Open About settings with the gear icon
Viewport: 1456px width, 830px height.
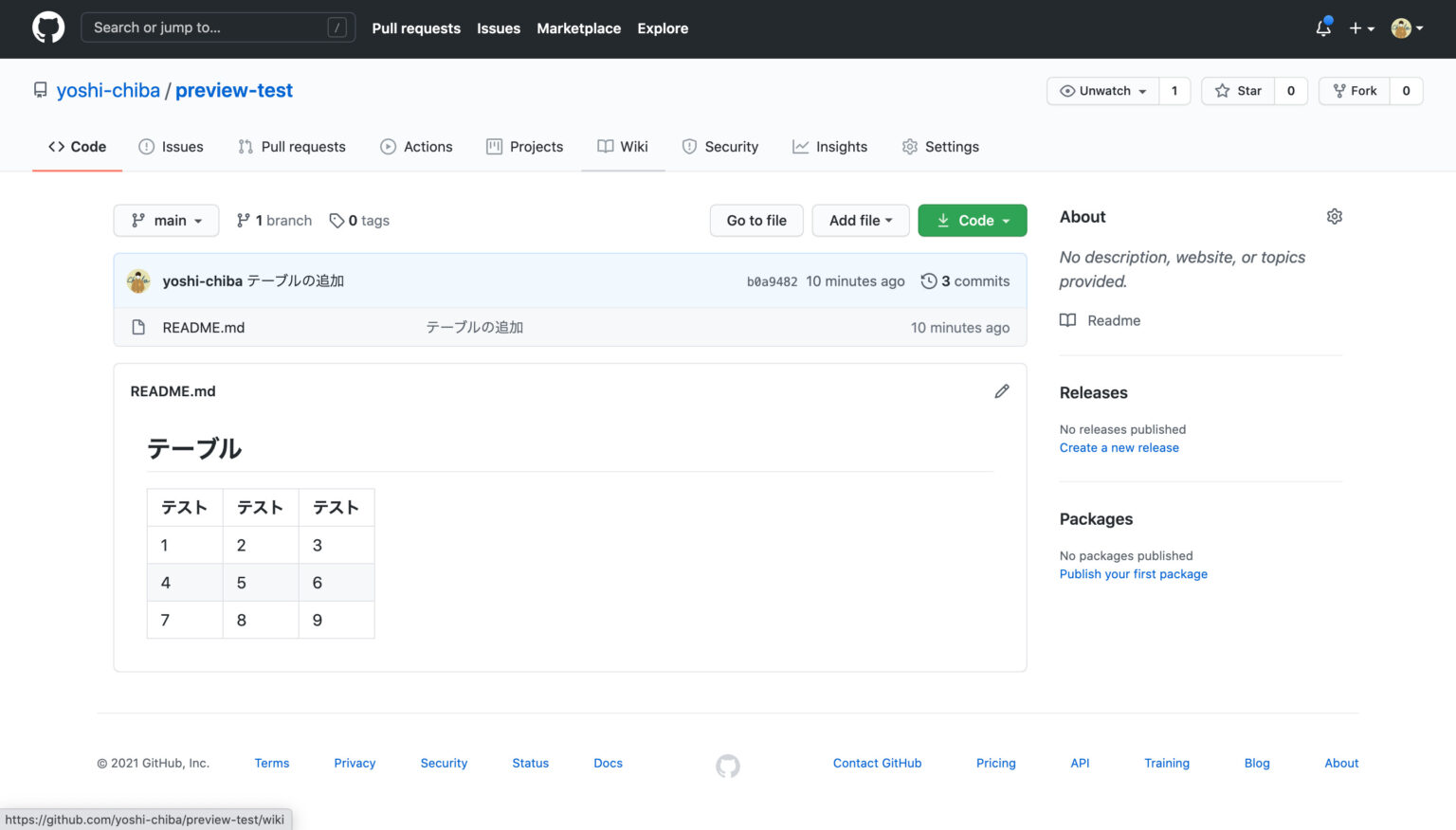click(1334, 216)
